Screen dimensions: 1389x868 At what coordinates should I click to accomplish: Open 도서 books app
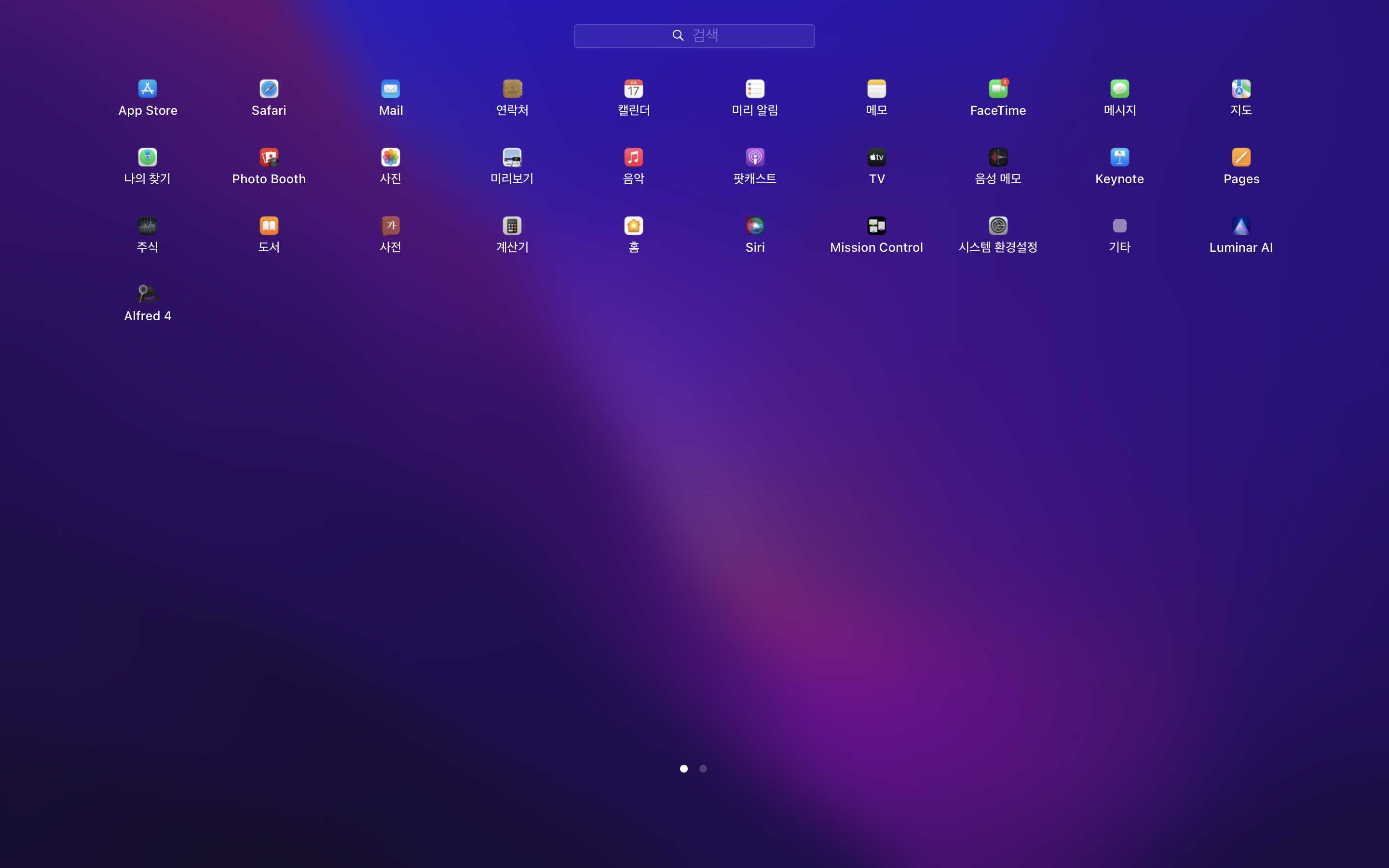point(269,226)
